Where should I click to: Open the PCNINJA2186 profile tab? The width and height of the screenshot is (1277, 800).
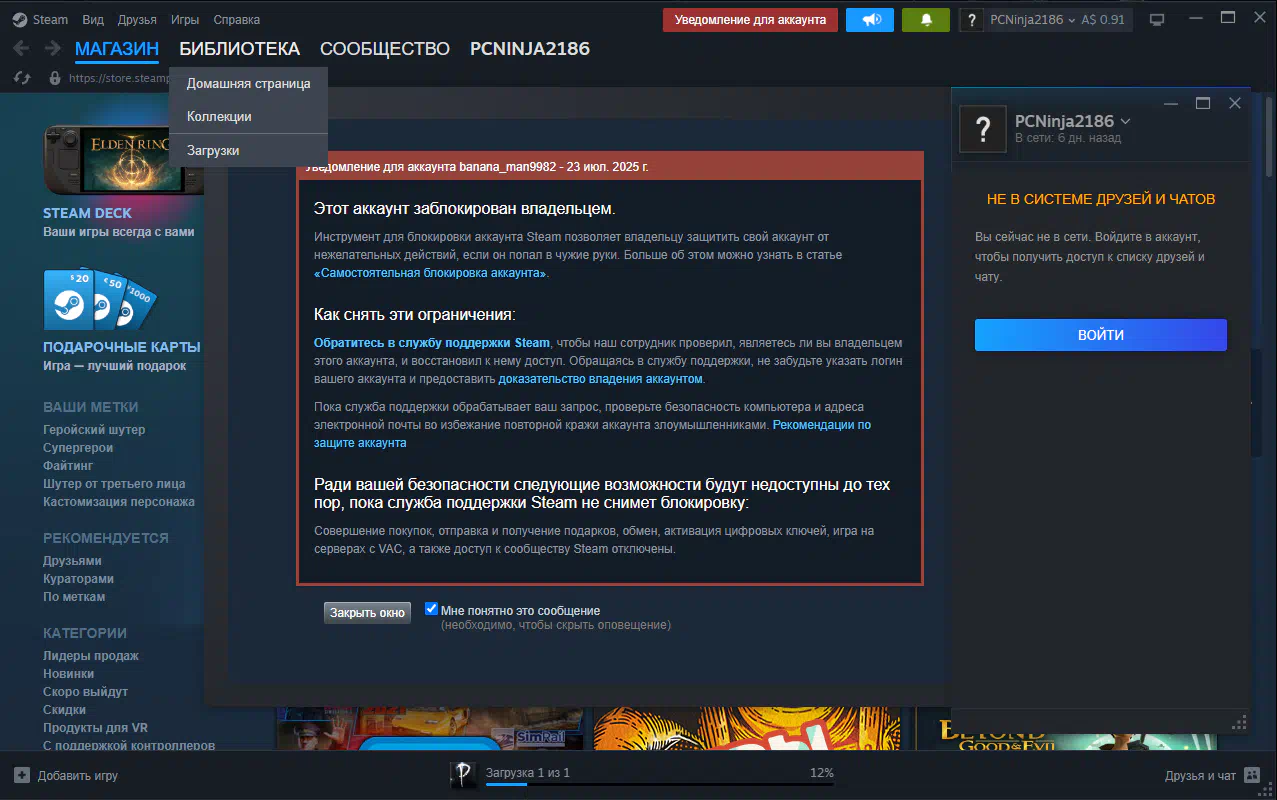(530, 49)
